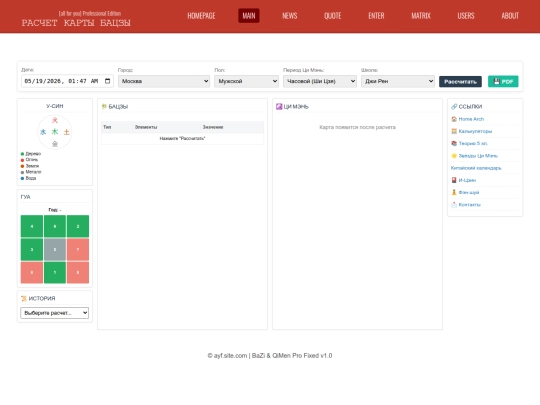Screen dimensions: 540x405
Task: Click the green wood symbol at the circle center
Action: 55,132
